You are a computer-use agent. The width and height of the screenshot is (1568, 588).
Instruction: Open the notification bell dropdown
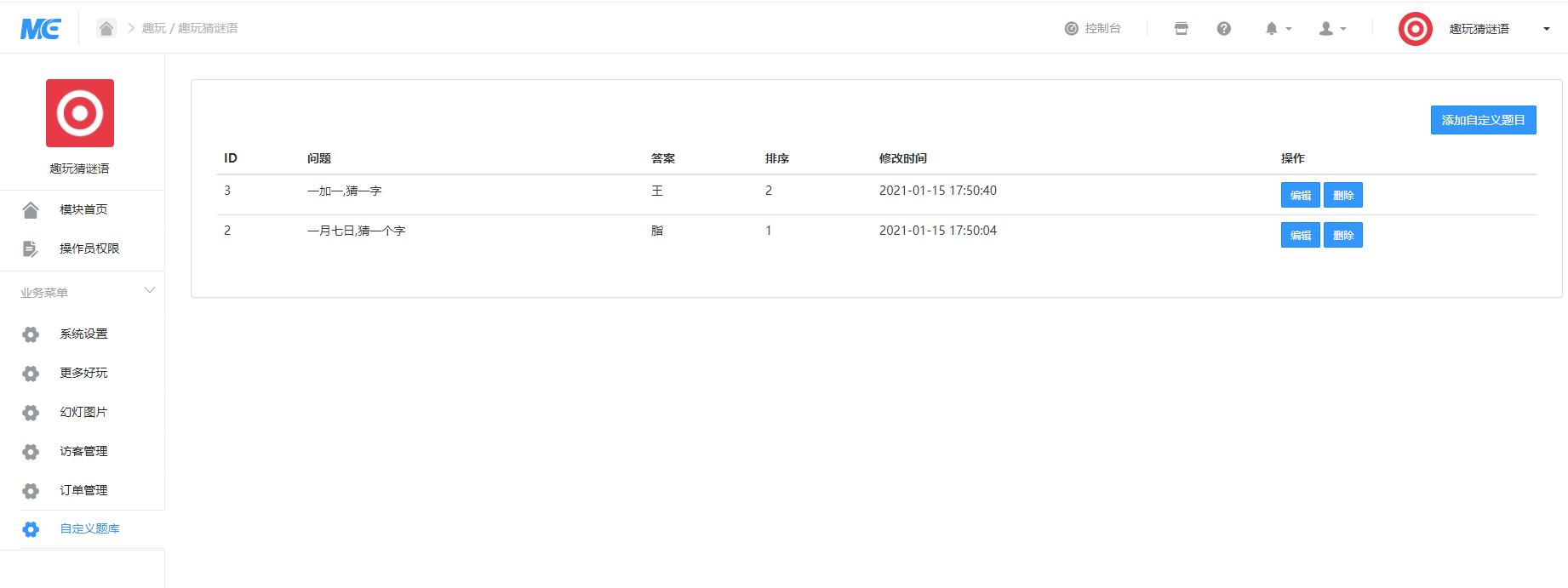pyautogui.click(x=1277, y=29)
